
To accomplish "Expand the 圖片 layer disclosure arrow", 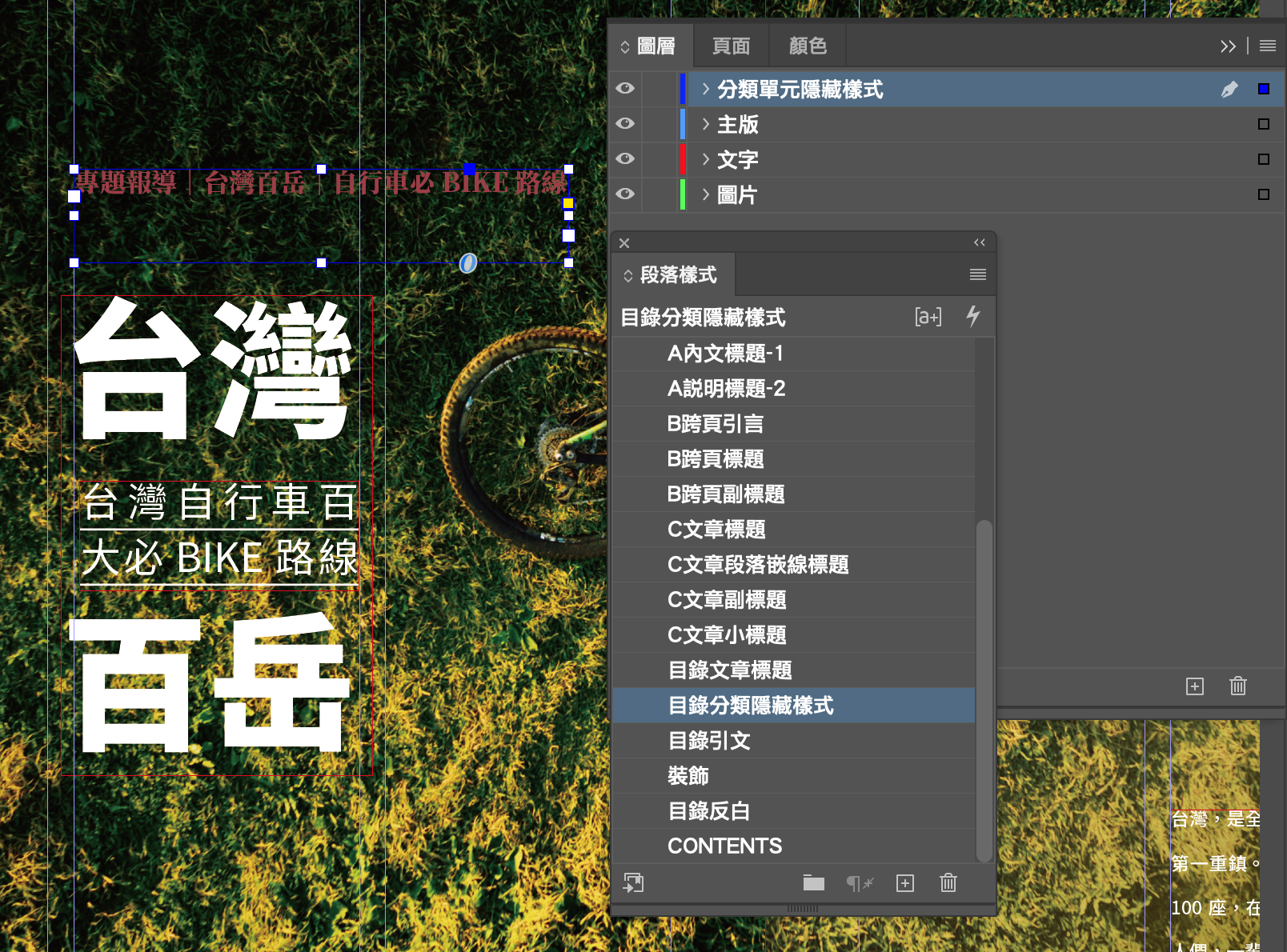I will tap(705, 194).
